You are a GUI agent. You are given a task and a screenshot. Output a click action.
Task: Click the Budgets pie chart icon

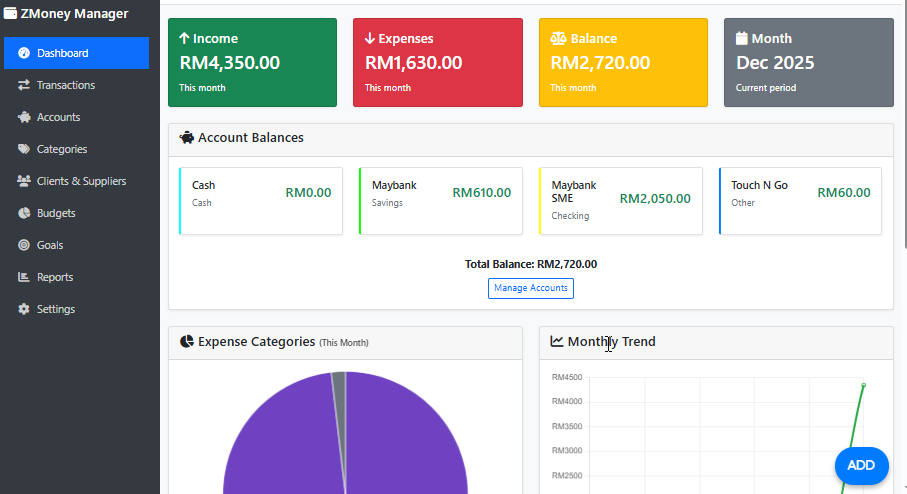point(24,213)
